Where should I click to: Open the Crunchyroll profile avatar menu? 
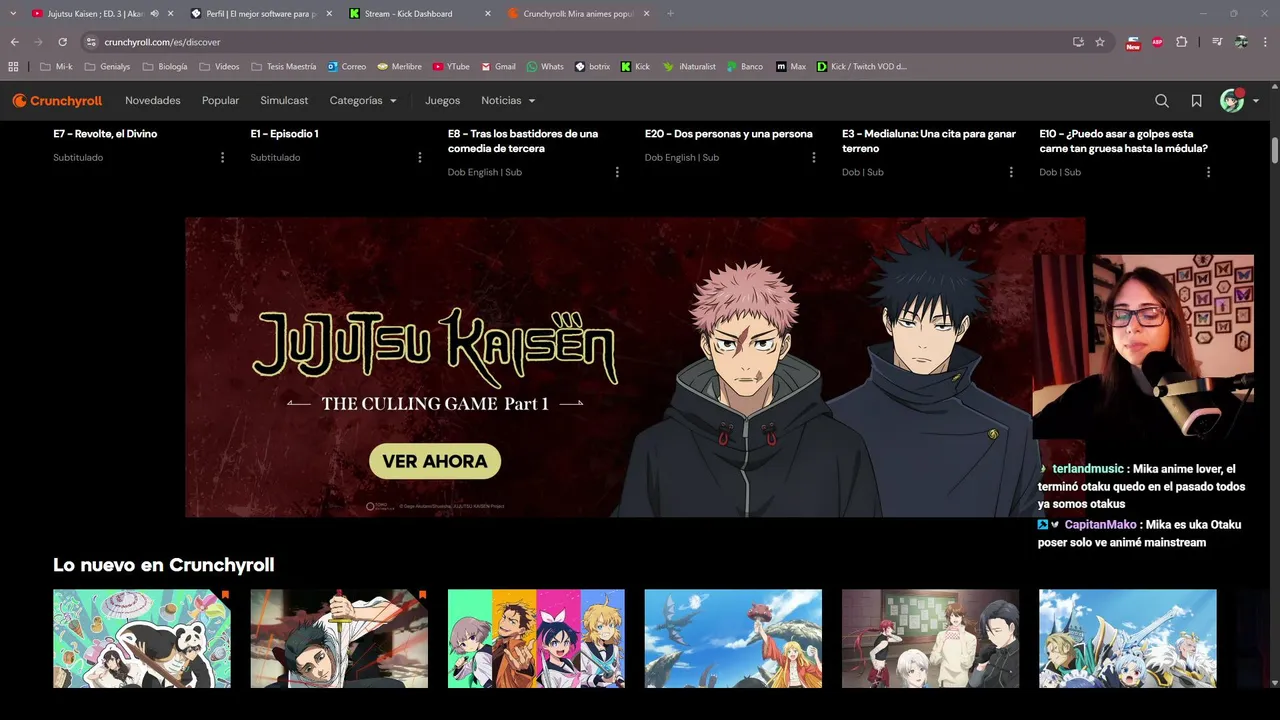[x=1239, y=100]
